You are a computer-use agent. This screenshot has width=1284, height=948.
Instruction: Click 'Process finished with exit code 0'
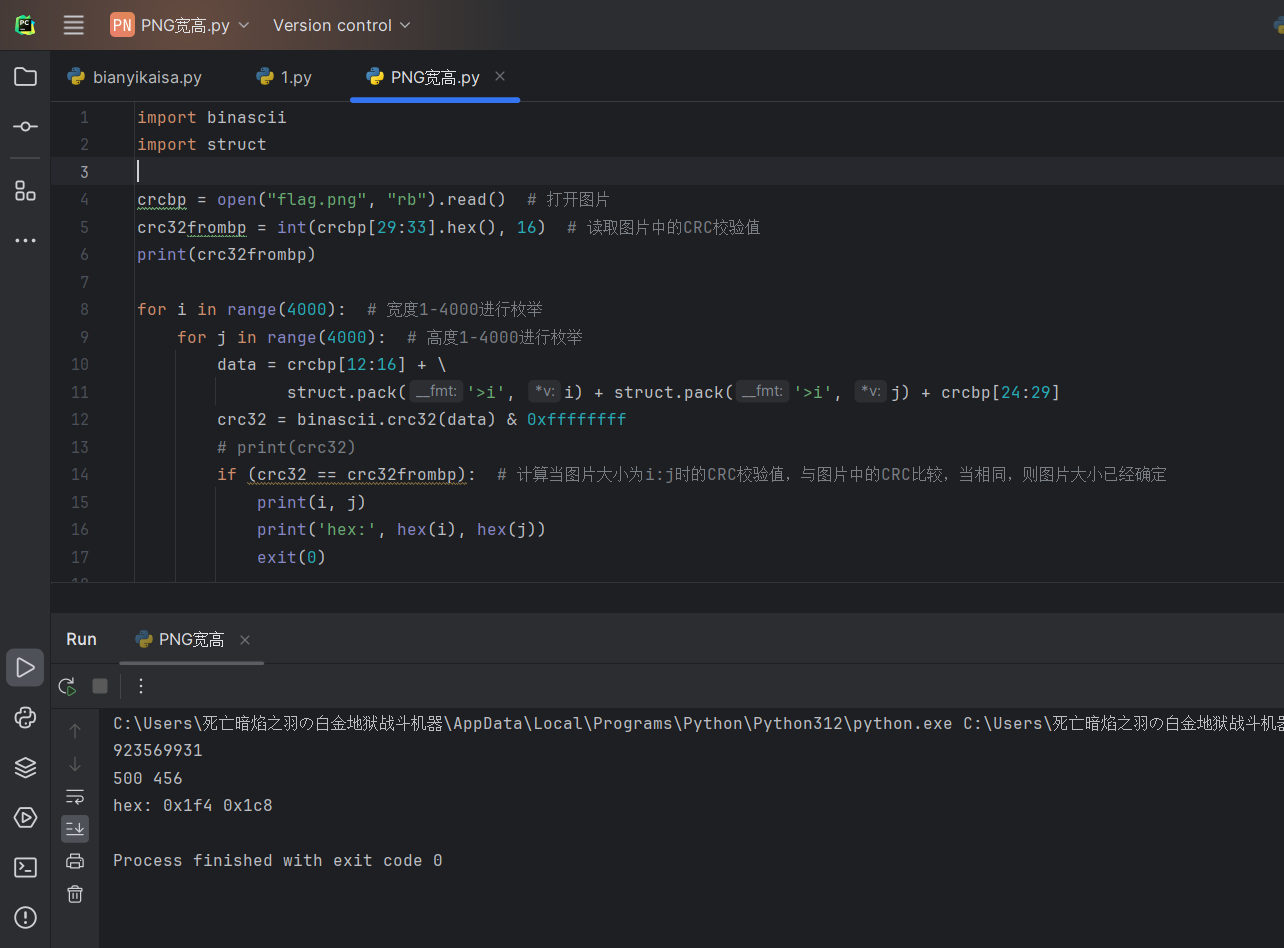(x=278, y=860)
